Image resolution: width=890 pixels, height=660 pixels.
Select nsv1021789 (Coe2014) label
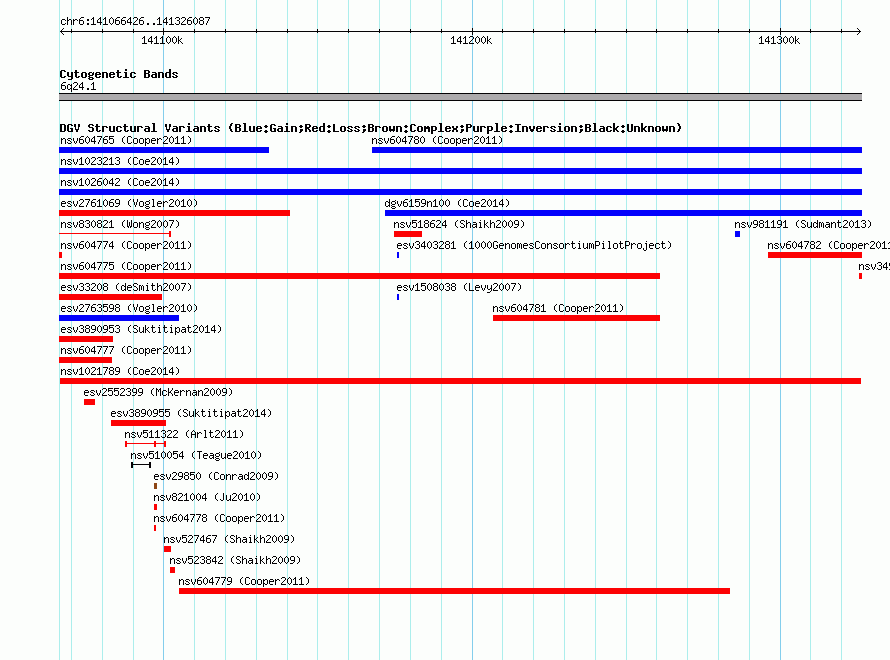[120, 371]
